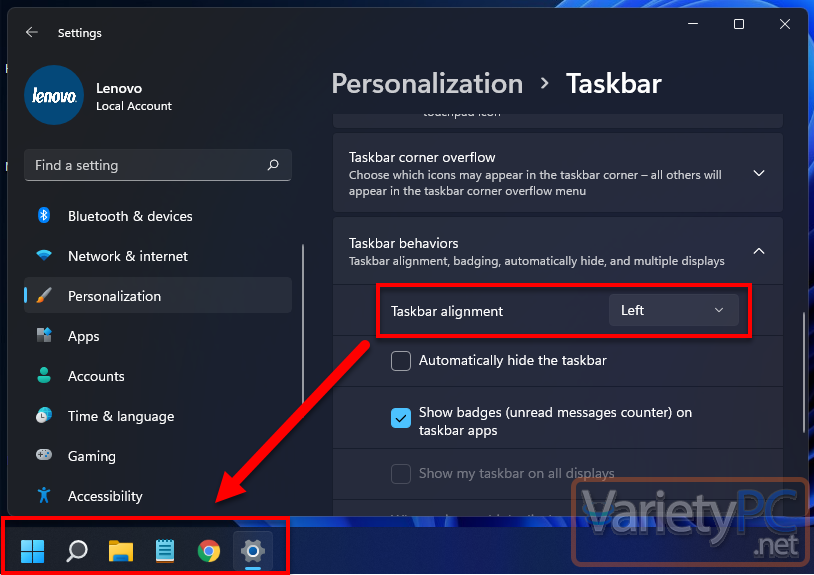Image resolution: width=814 pixels, height=575 pixels.
Task: Open taskbar Search magnifier icon
Action: 77,550
